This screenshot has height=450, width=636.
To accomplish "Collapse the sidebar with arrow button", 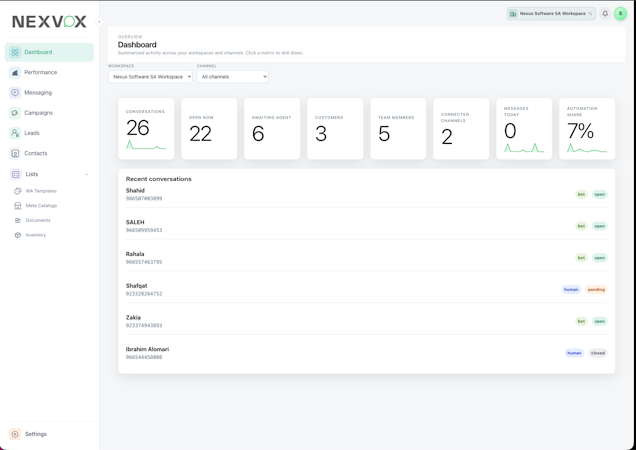I will [x=99, y=22].
